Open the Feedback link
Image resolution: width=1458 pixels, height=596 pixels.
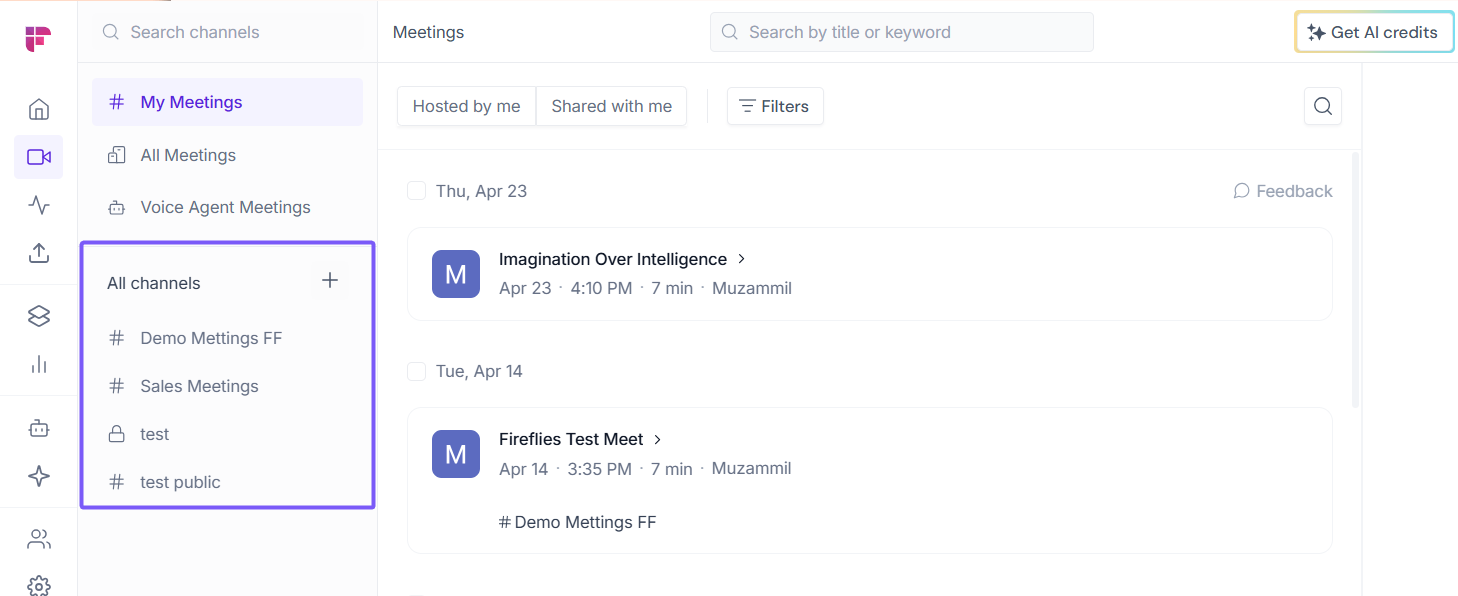coord(1283,191)
